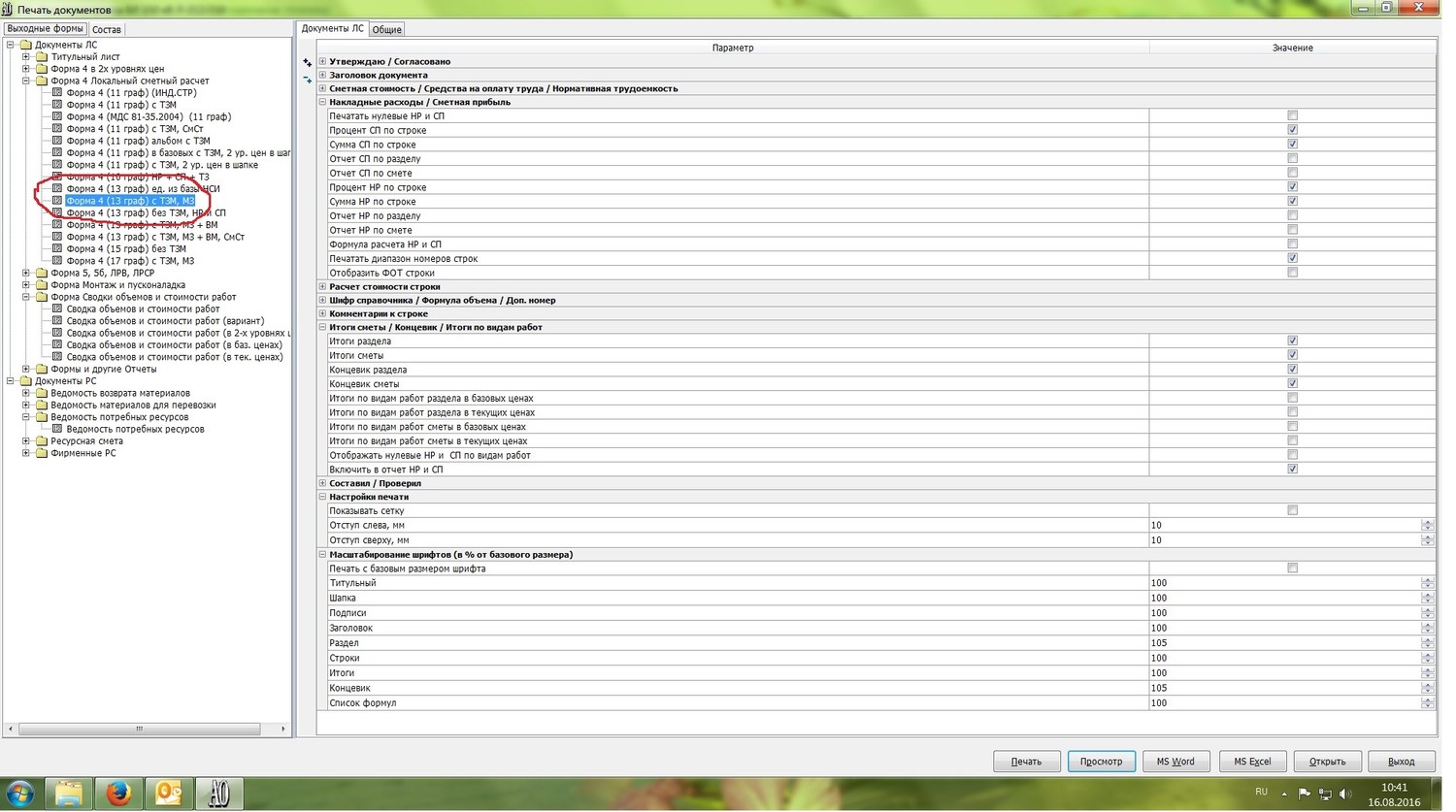Click the Отступ слева, мм value field

click(1284, 526)
